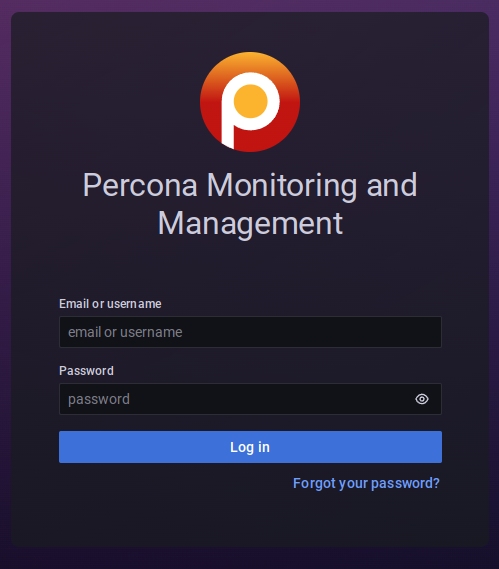
Task: Click the "email or username" placeholder text
Action: (x=125, y=332)
